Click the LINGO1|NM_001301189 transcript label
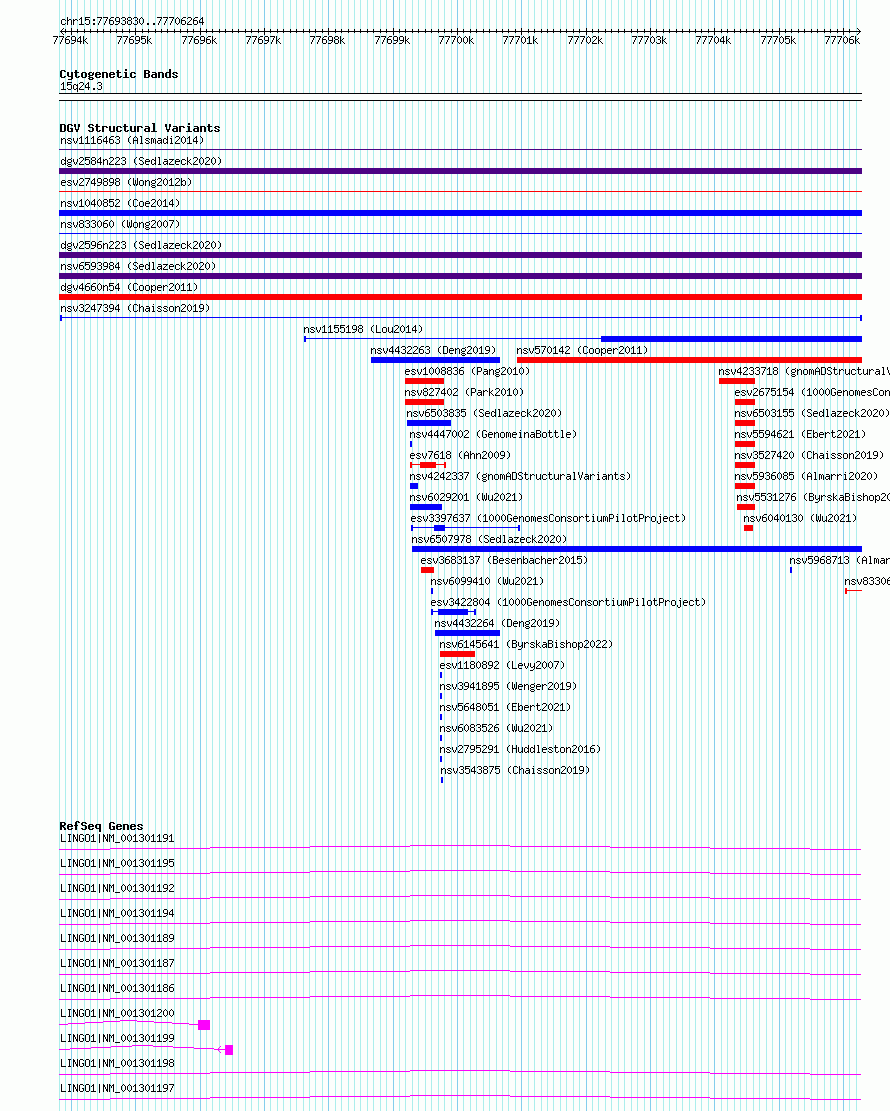This screenshot has height=1111, width=890. coord(117,938)
